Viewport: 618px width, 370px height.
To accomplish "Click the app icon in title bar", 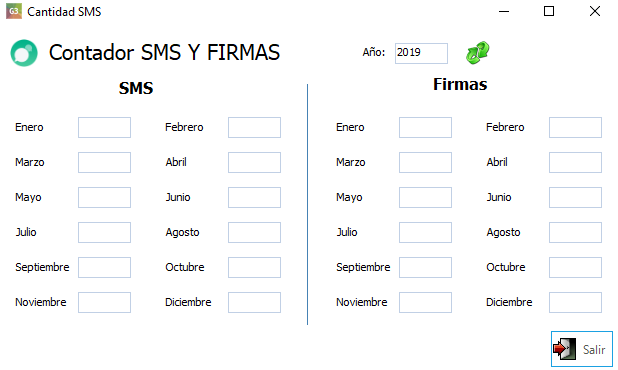I will (14, 11).
